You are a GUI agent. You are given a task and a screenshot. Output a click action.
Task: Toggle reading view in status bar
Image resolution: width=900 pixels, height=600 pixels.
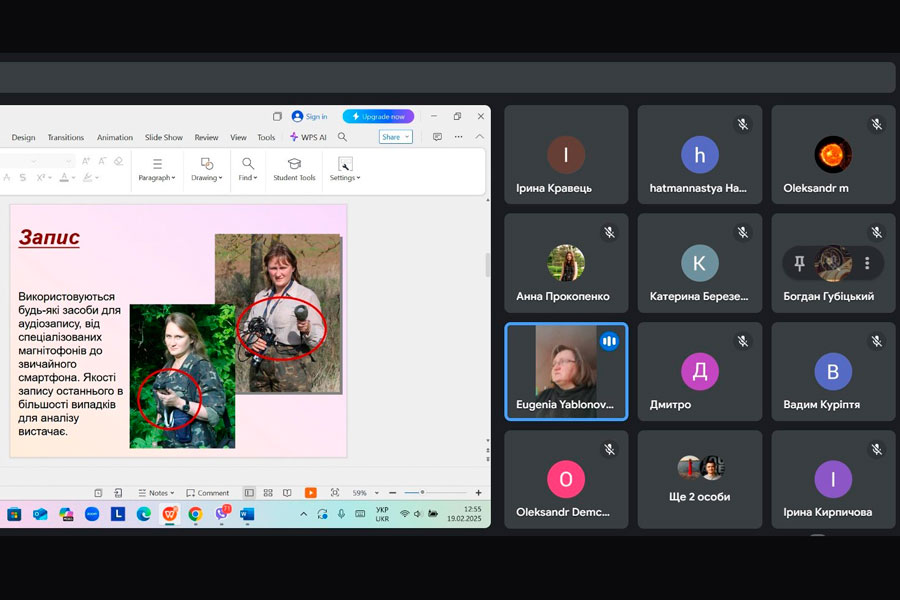(x=287, y=493)
